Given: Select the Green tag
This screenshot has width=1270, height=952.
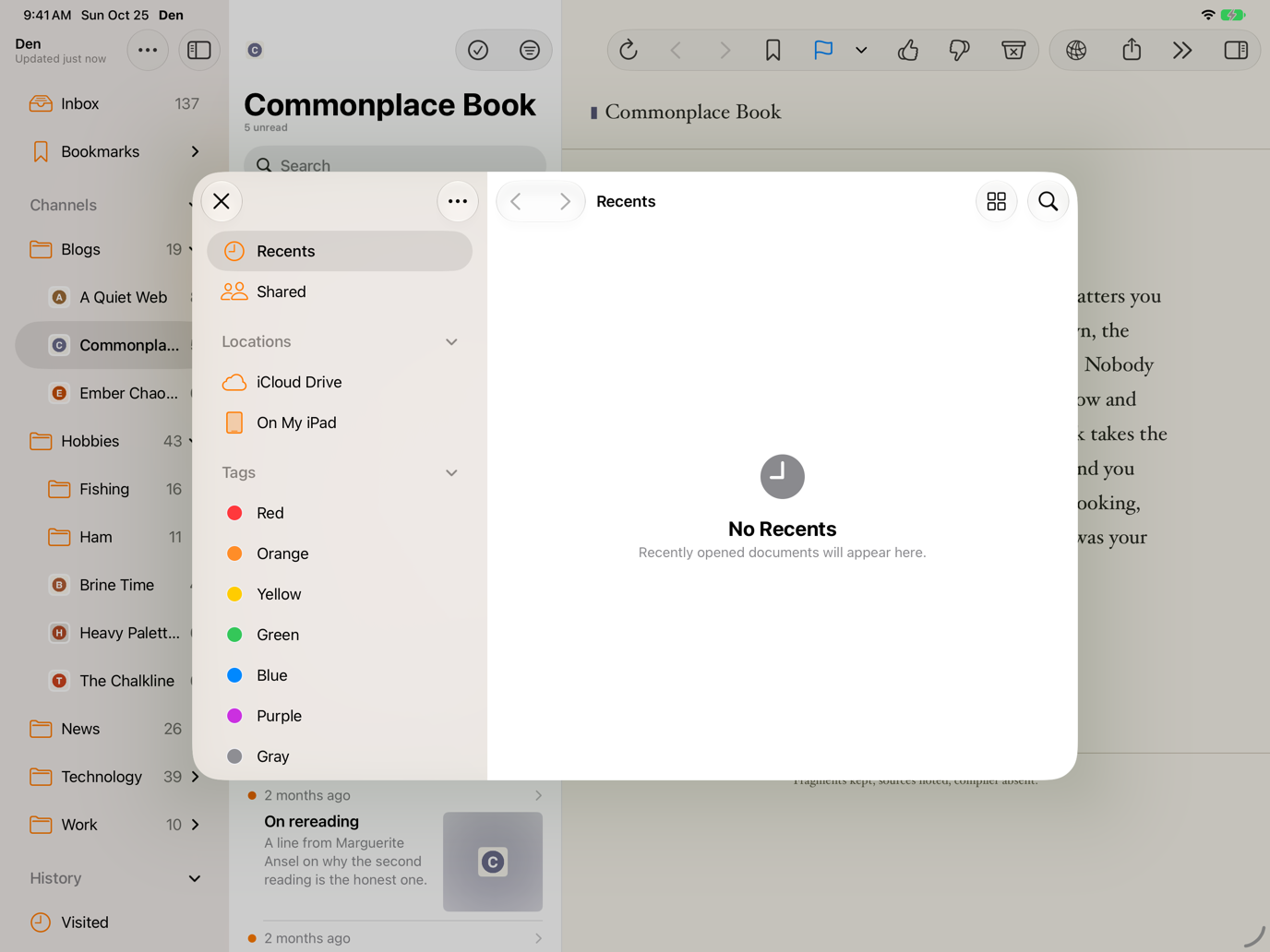Looking at the screenshot, I should pos(340,635).
